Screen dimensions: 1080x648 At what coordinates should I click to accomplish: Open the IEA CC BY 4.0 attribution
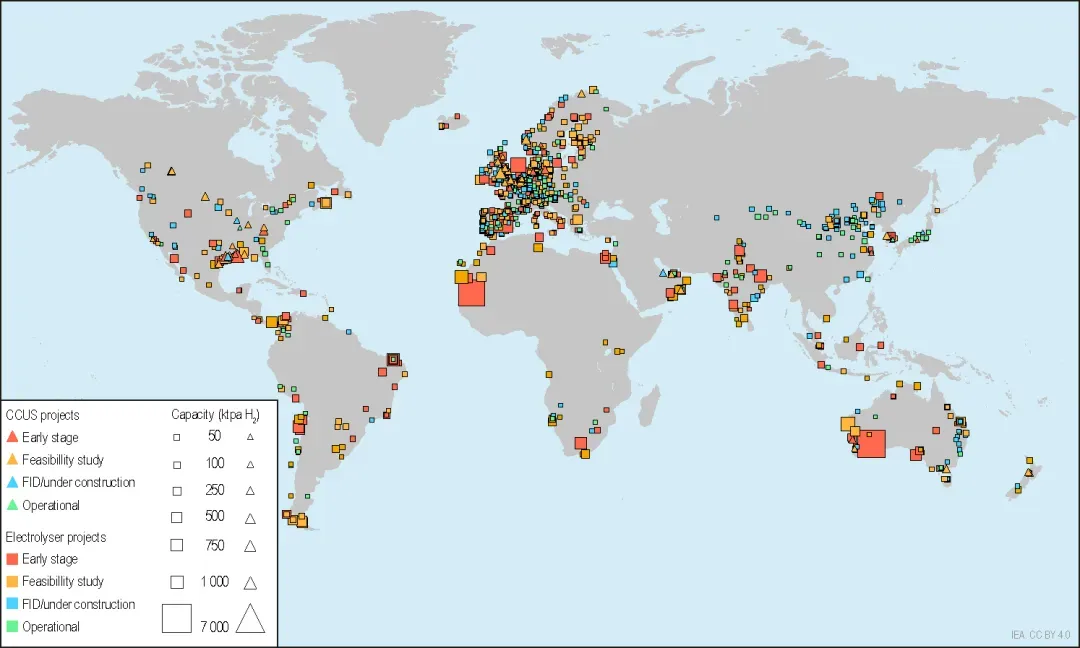tap(1040, 635)
